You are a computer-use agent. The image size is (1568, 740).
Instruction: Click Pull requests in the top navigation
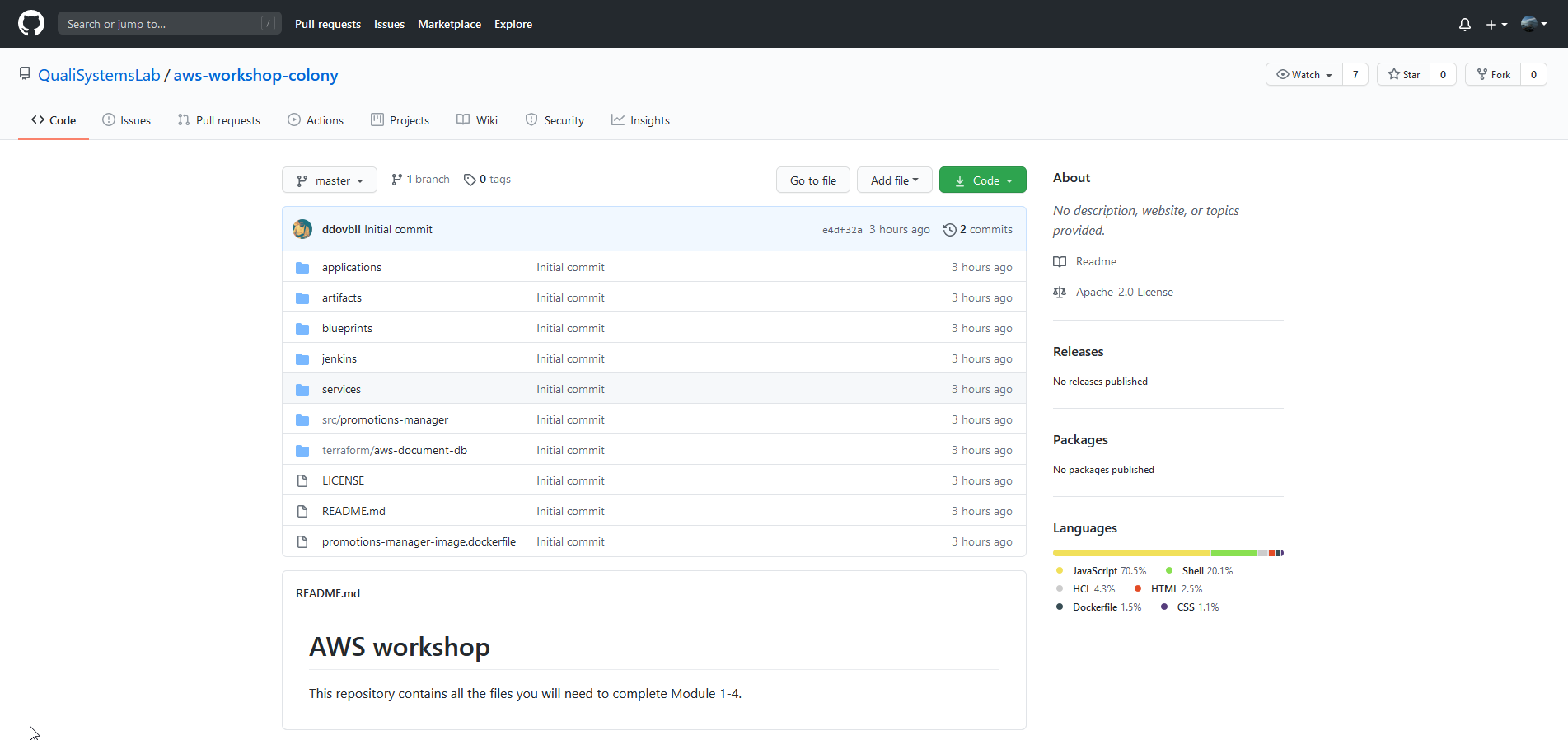coord(328,24)
